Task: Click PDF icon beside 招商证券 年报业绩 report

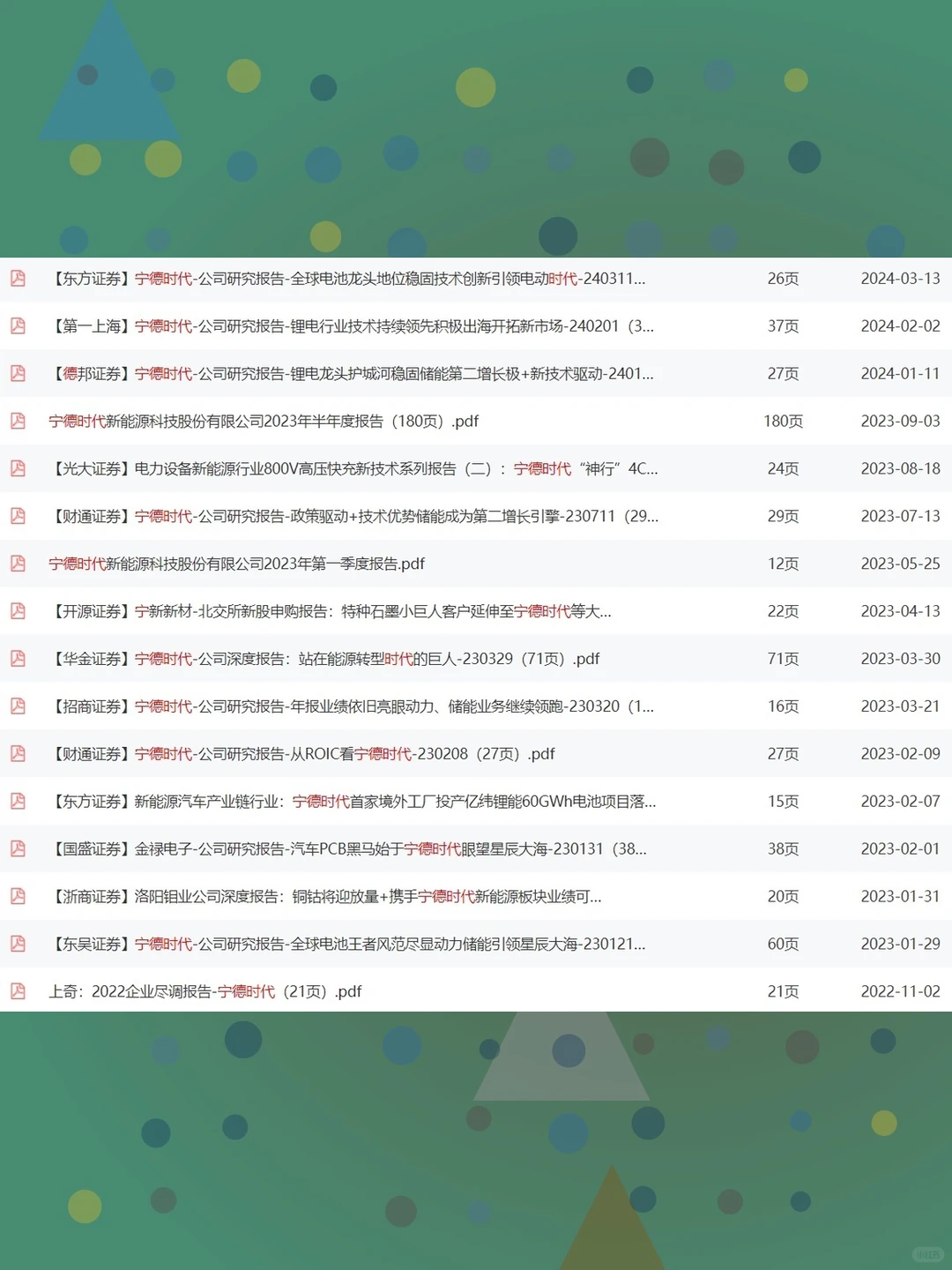Action: pyautogui.click(x=18, y=706)
